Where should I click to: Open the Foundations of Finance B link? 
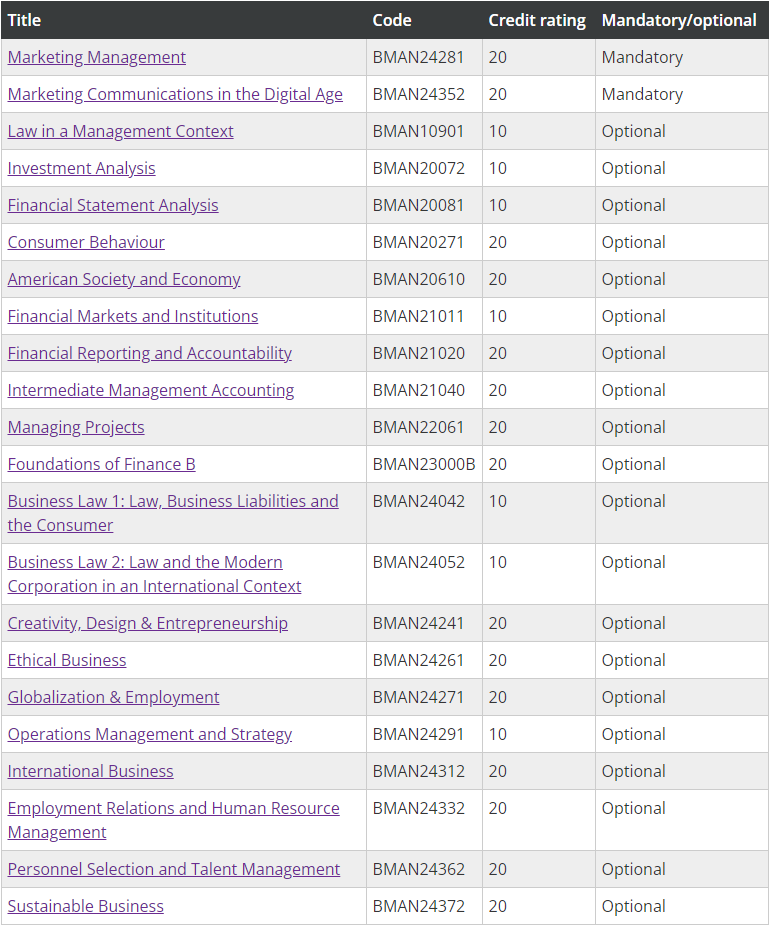pyautogui.click(x=101, y=464)
